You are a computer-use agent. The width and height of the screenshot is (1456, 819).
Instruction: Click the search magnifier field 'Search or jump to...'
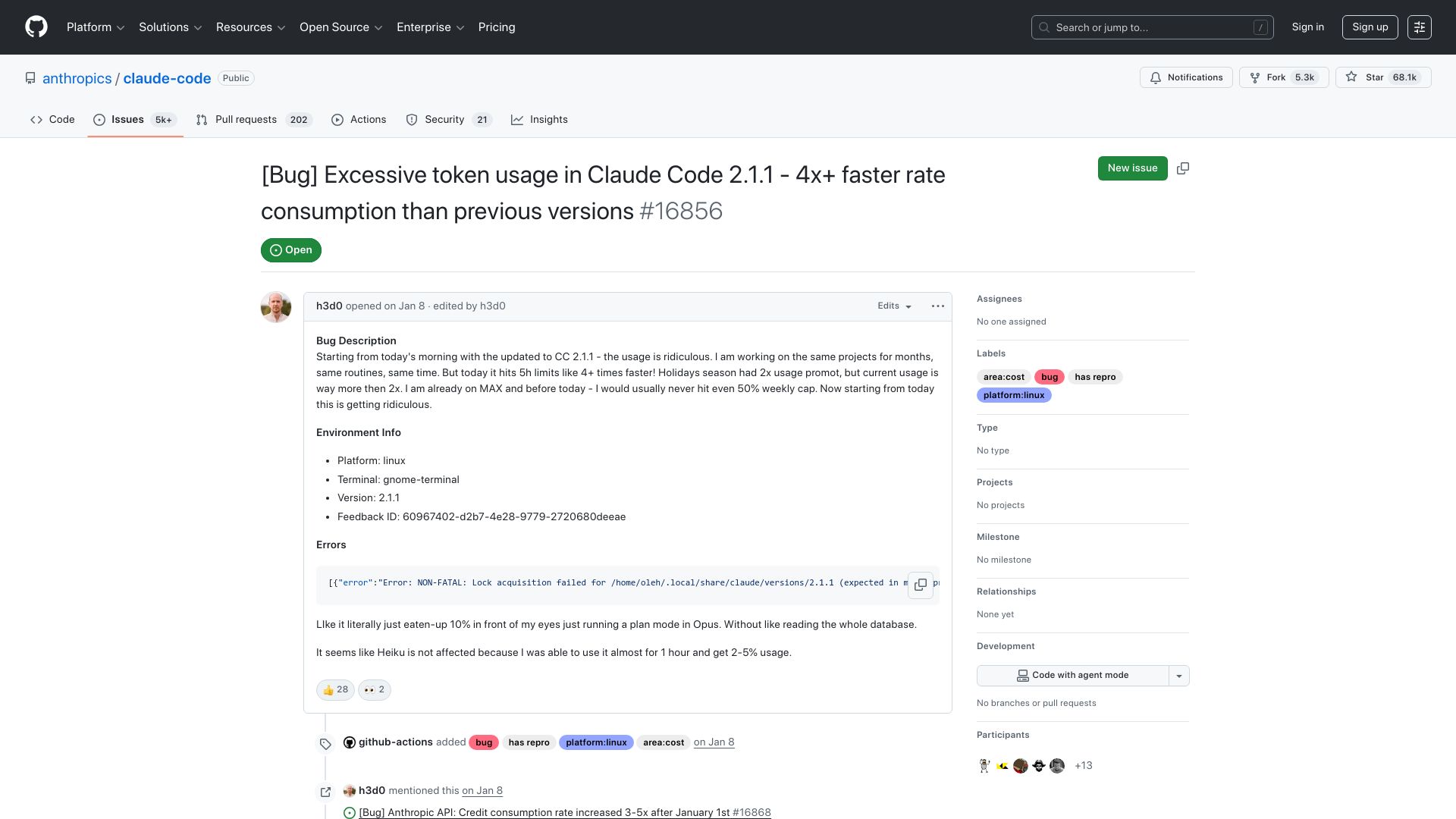click(x=1152, y=27)
